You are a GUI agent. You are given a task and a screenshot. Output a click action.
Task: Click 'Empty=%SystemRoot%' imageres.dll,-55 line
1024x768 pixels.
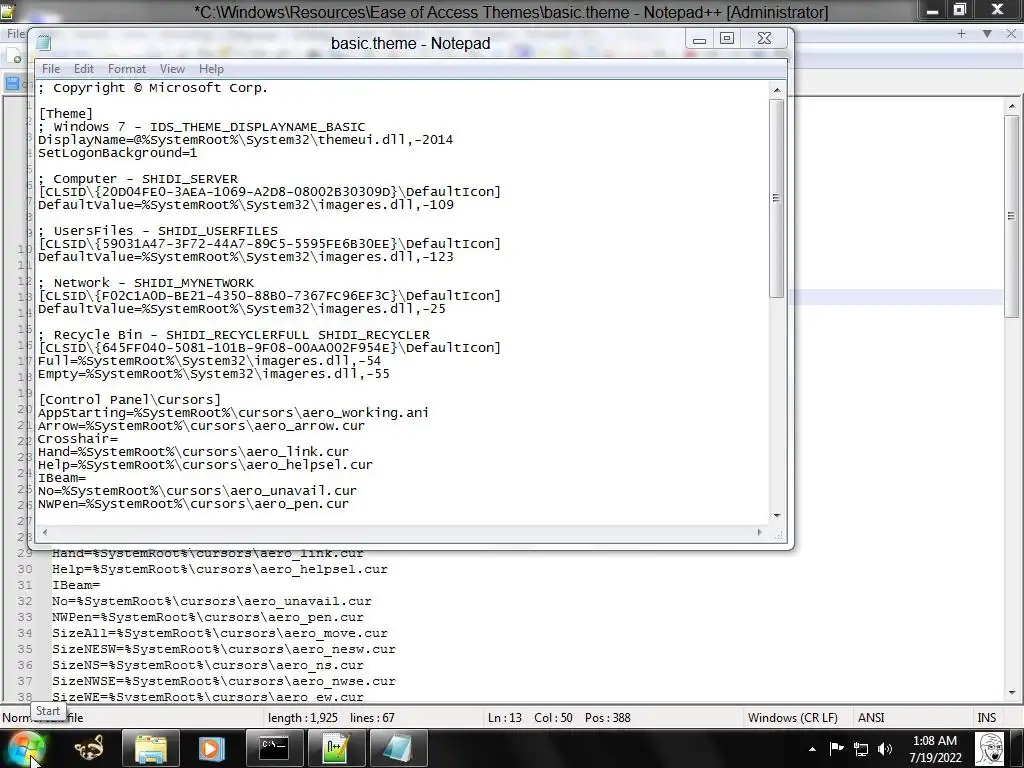click(x=214, y=374)
